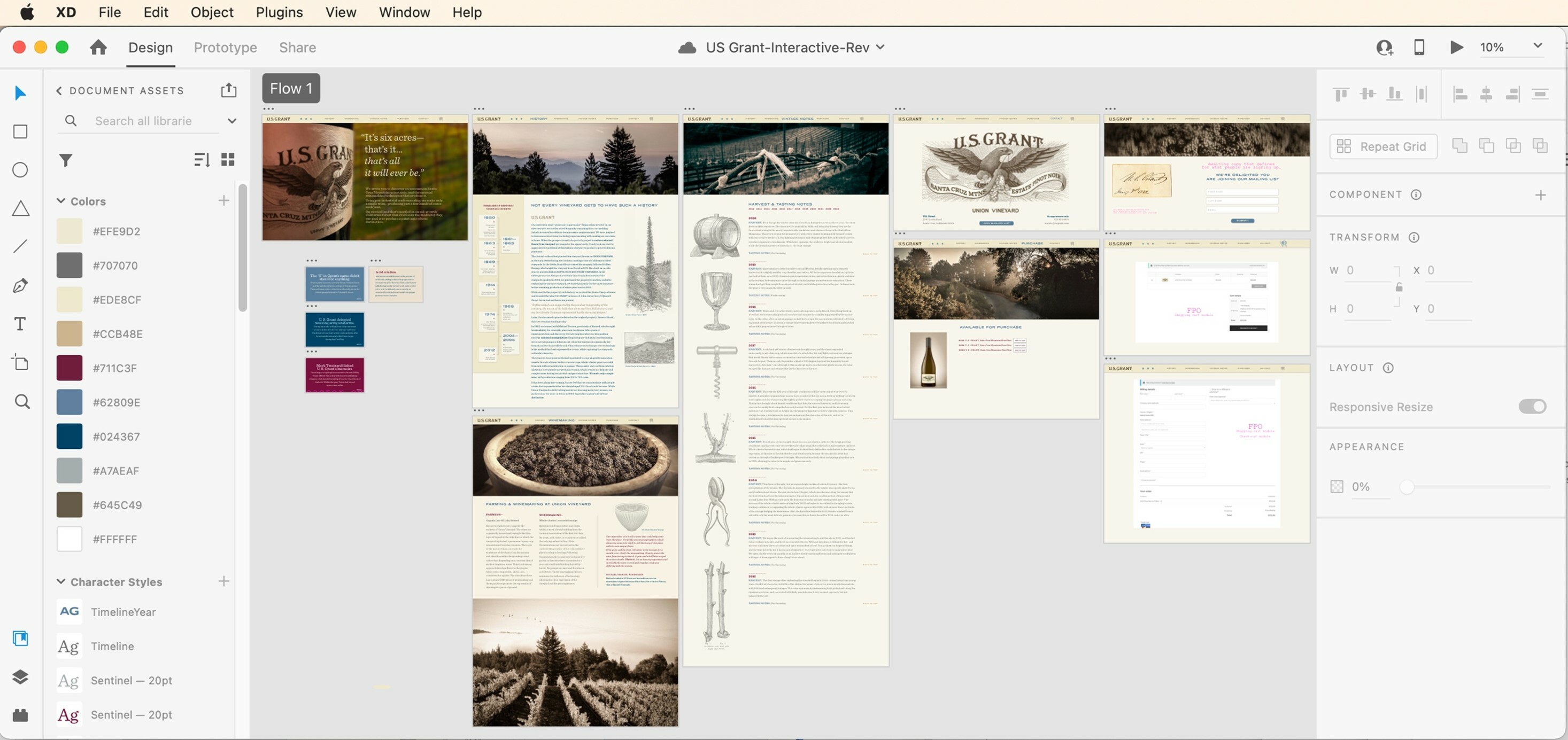Open the Layers panel

click(20, 677)
